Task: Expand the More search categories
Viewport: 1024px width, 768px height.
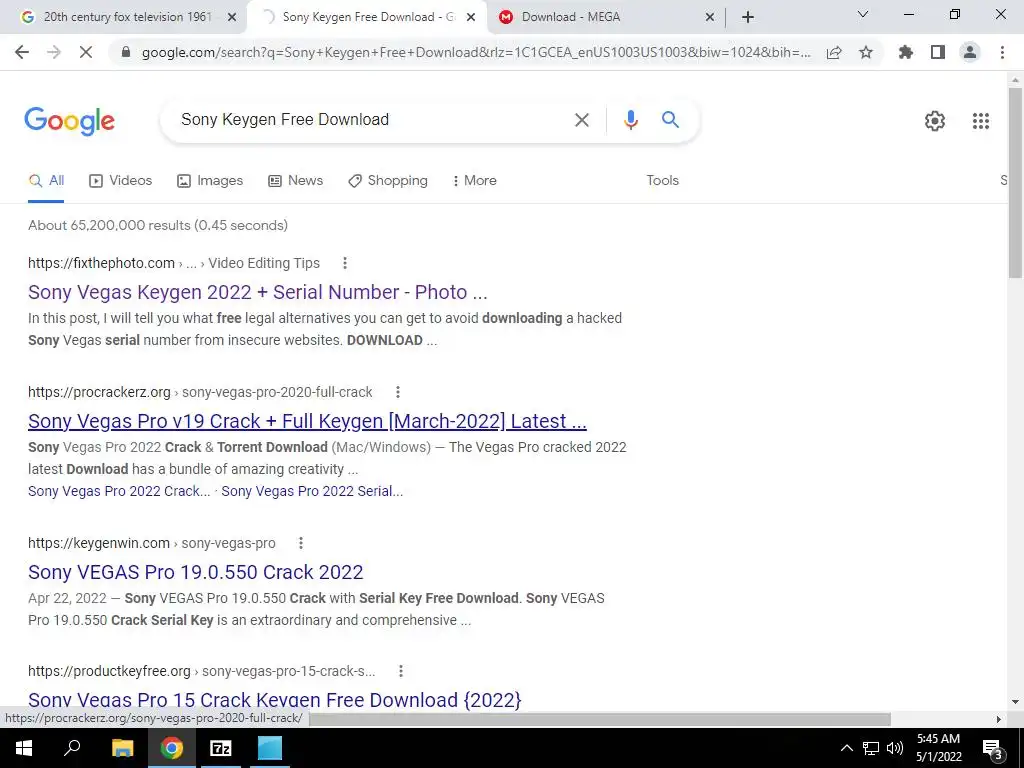Action: click(475, 181)
